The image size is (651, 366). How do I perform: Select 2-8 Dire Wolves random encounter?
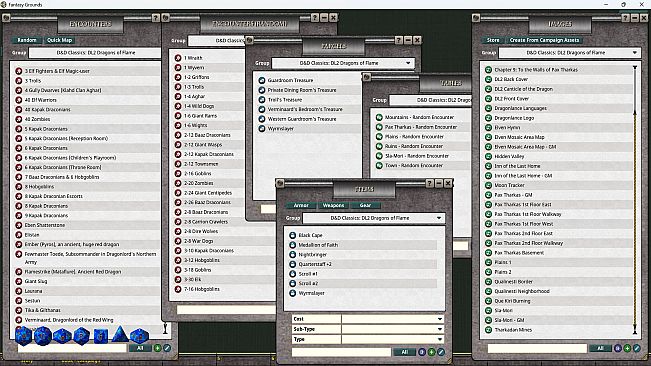click(201, 231)
